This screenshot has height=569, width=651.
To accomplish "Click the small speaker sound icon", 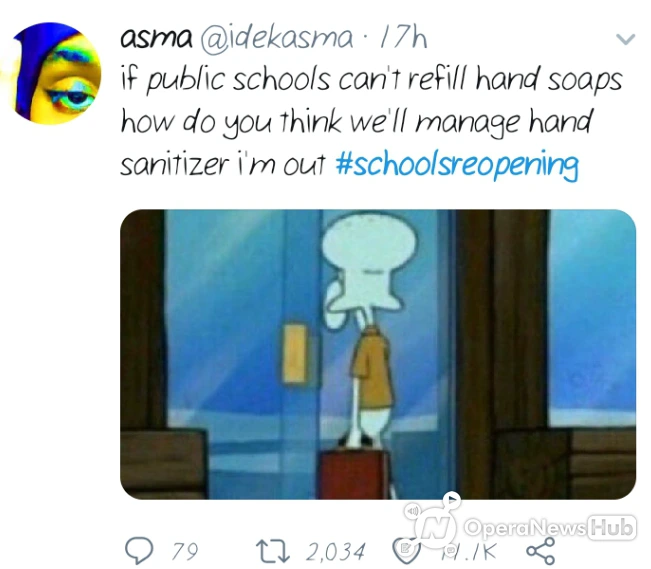I will (412, 511).
